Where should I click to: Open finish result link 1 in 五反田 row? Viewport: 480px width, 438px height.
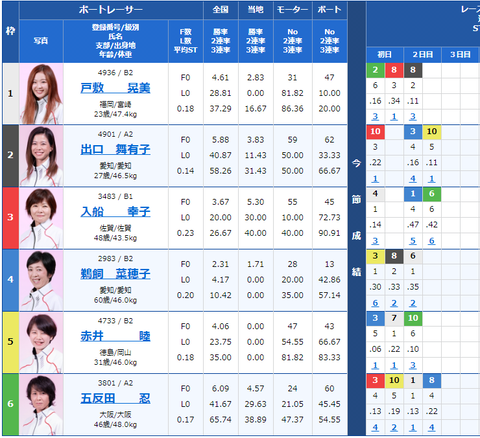[413, 427]
